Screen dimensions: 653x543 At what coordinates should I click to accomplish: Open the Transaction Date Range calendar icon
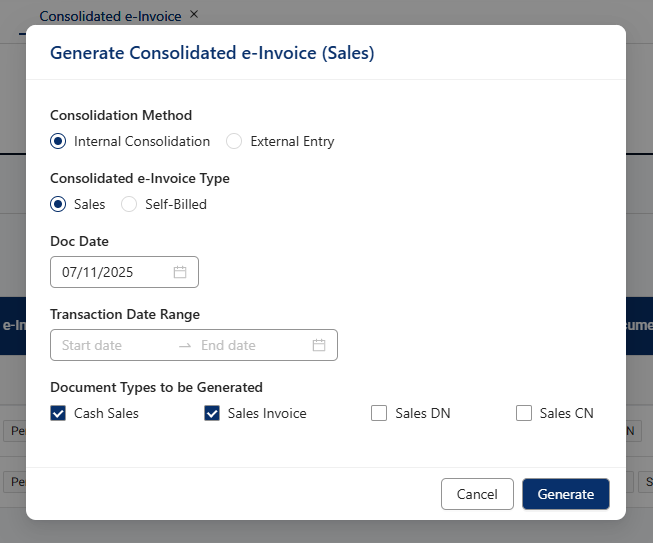[x=319, y=345]
